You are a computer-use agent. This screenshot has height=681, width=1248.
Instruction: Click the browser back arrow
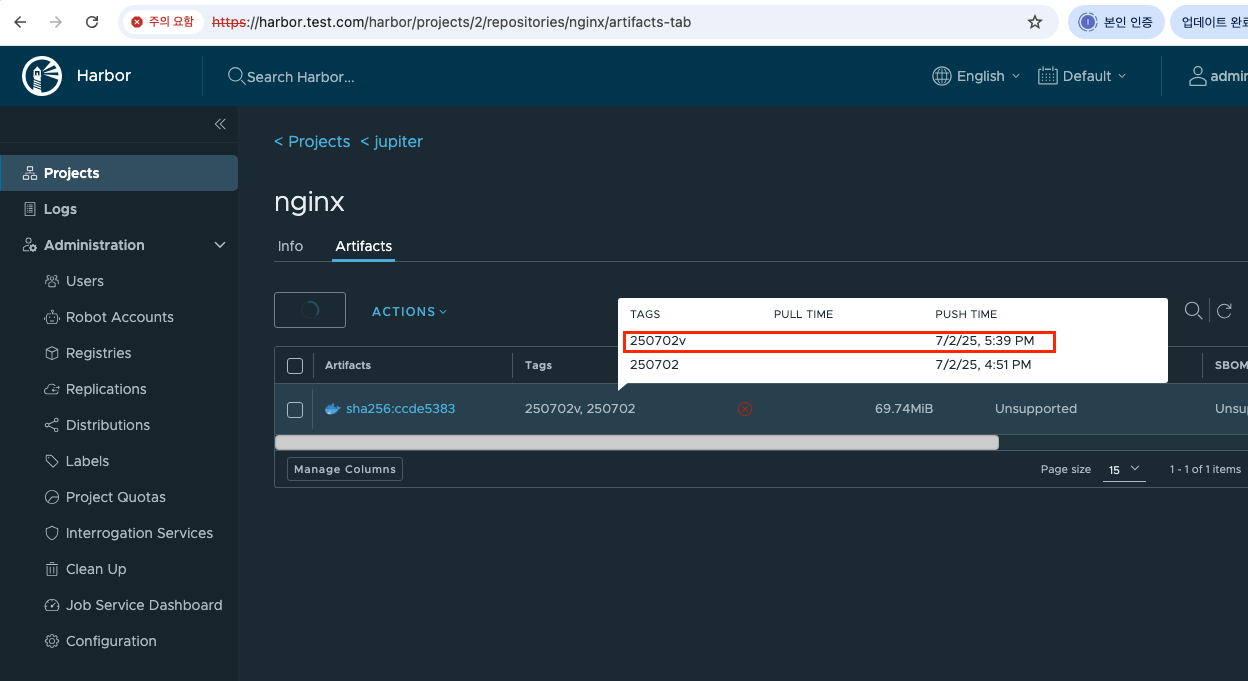pos(20,21)
